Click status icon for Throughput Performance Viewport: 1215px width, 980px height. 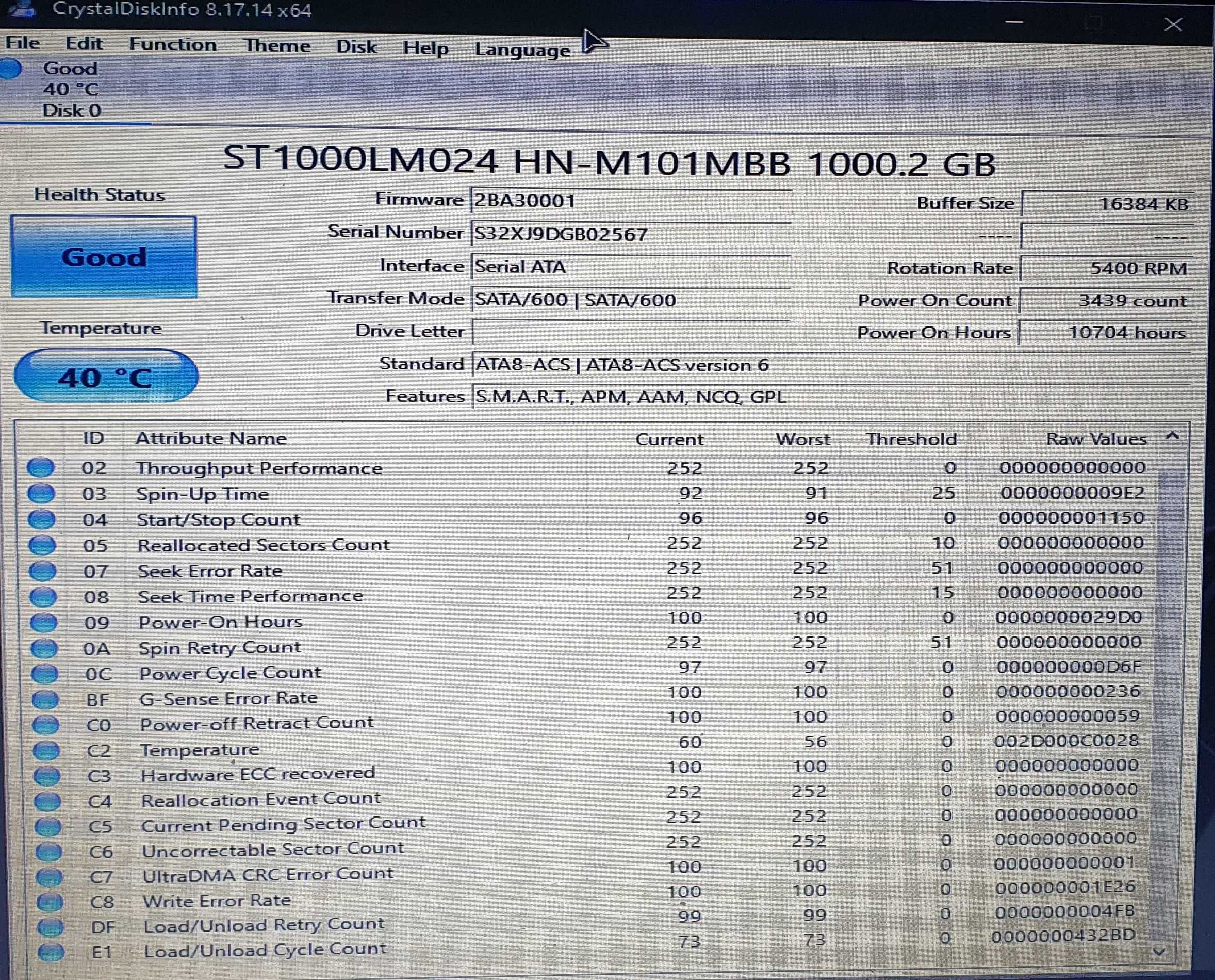coord(41,467)
